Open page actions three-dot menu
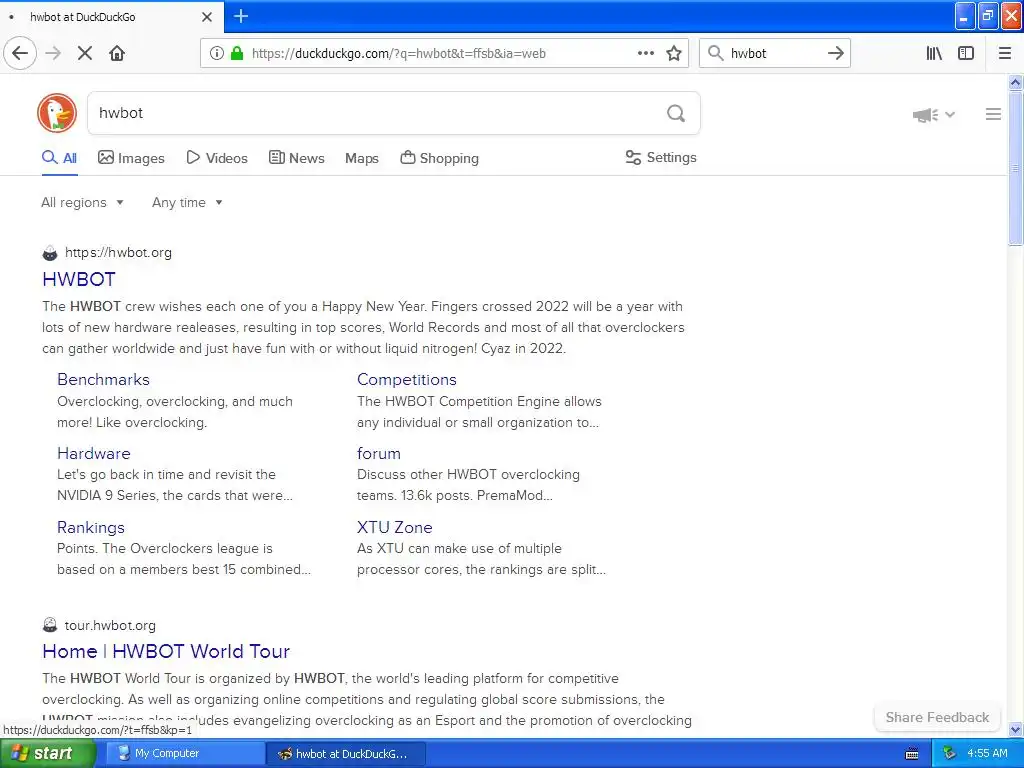Screen dimensions: 1024x768 point(645,53)
